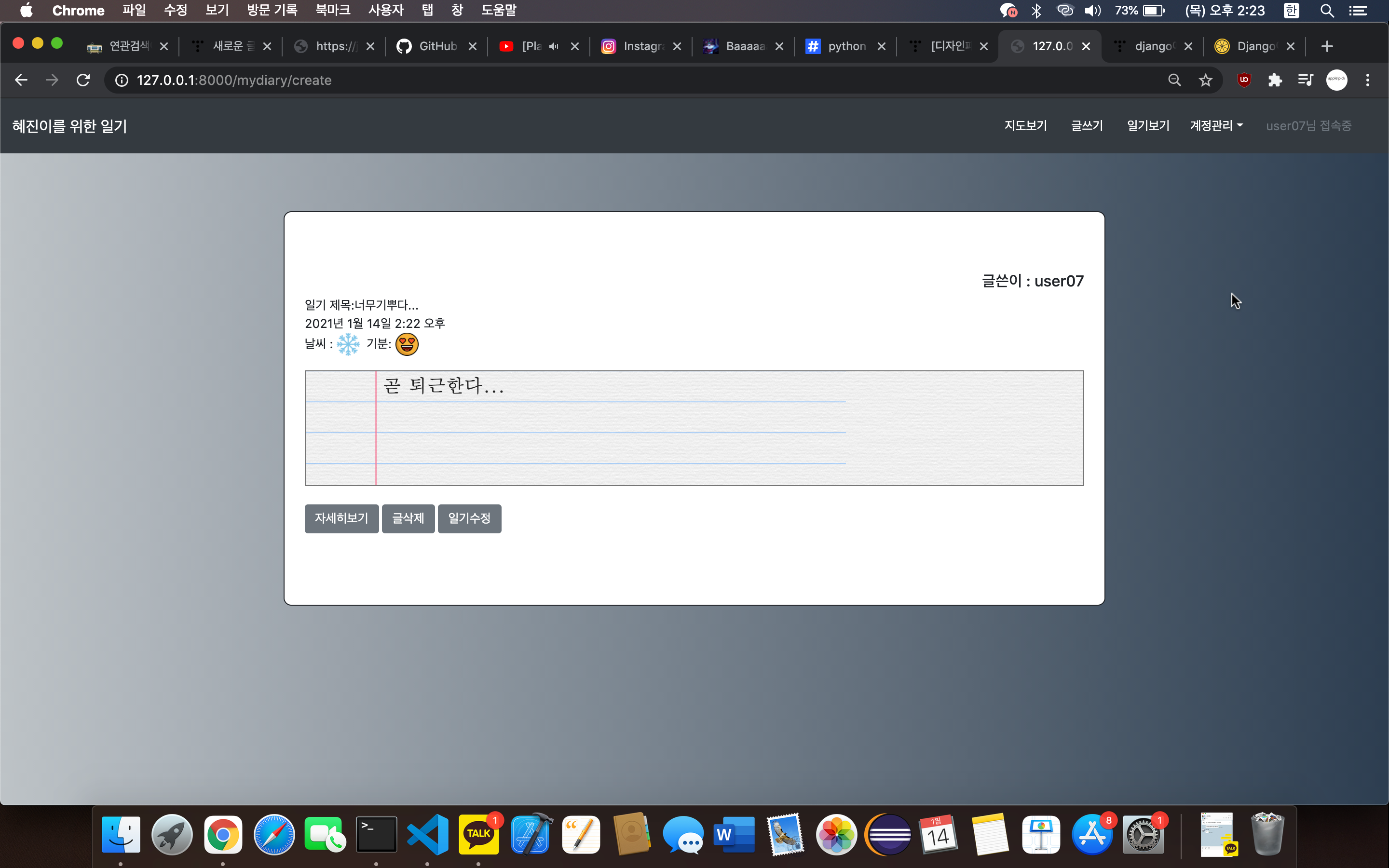Open the 지도보기 nav link
Screen dimensions: 1389x868
(1025, 126)
